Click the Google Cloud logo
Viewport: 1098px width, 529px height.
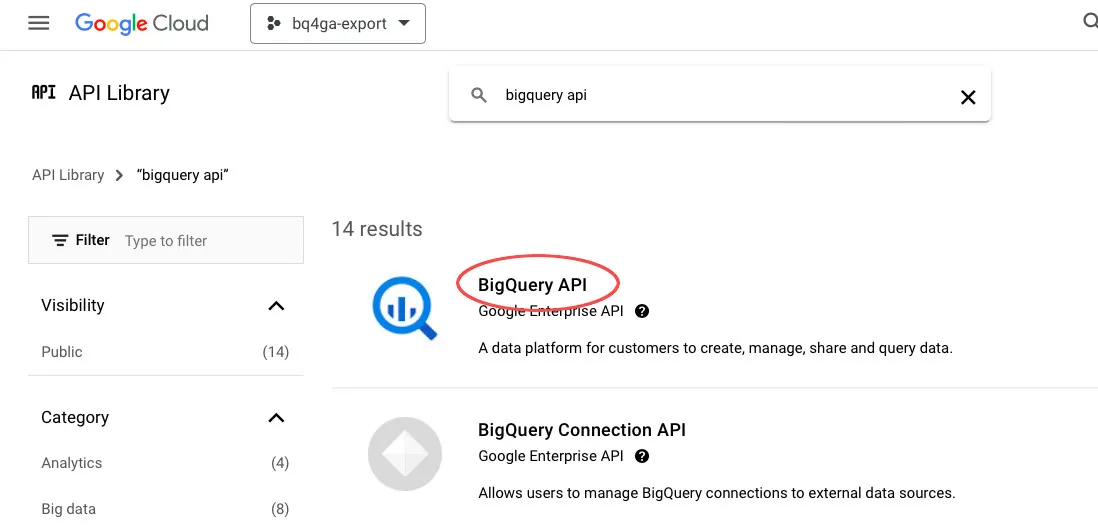pyautogui.click(x=142, y=23)
